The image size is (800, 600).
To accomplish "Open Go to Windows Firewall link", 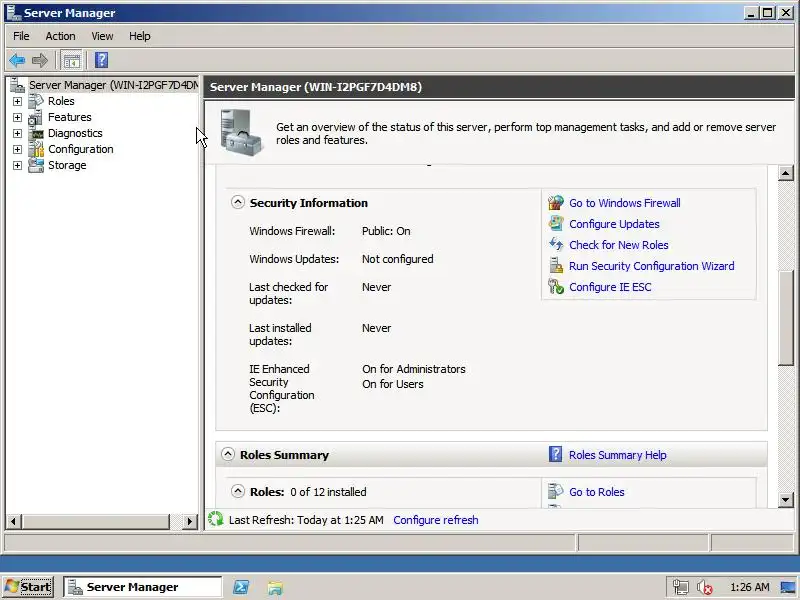I will 624,203.
